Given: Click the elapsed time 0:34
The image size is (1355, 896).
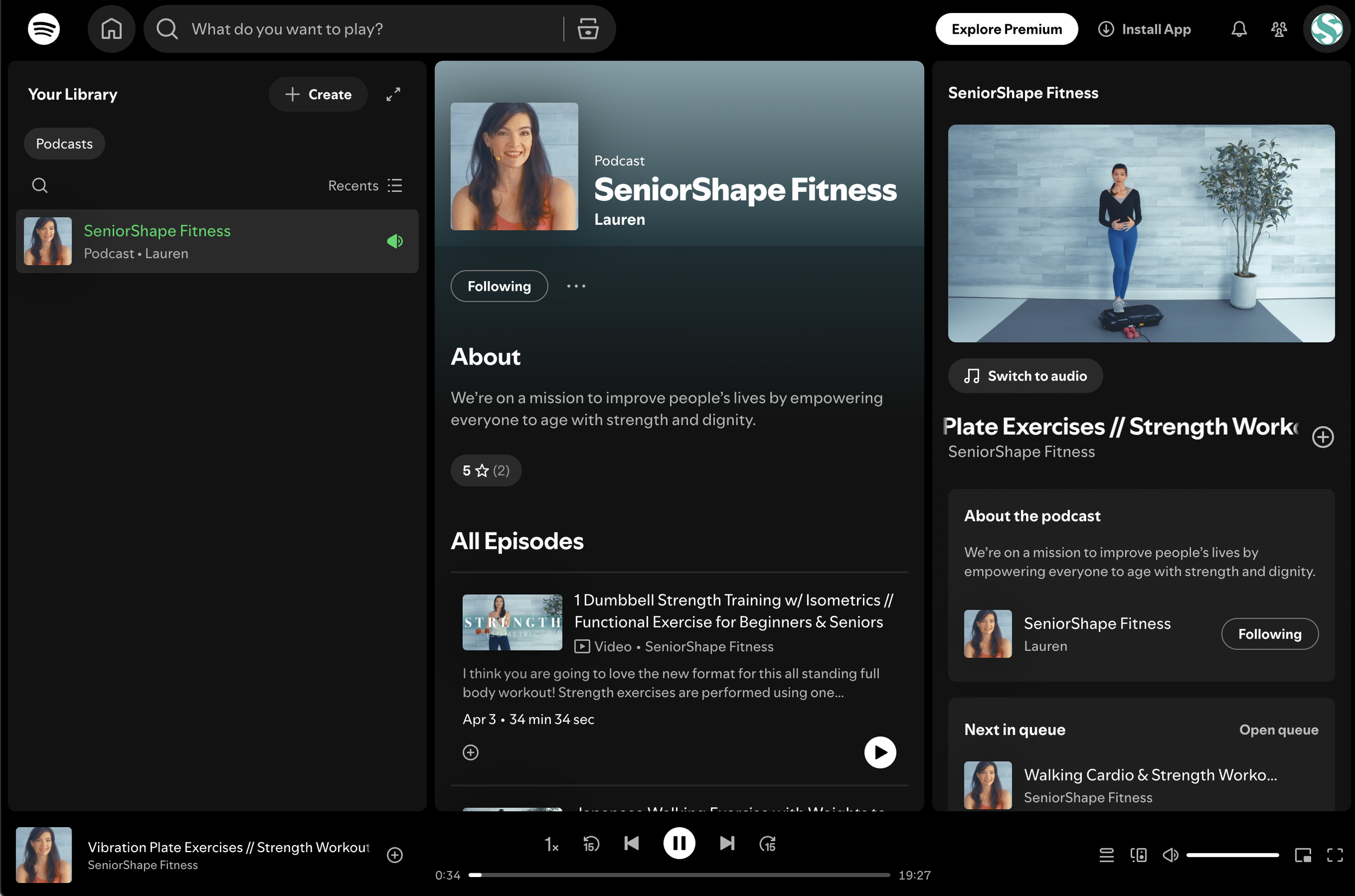Looking at the screenshot, I should click(x=448, y=875).
